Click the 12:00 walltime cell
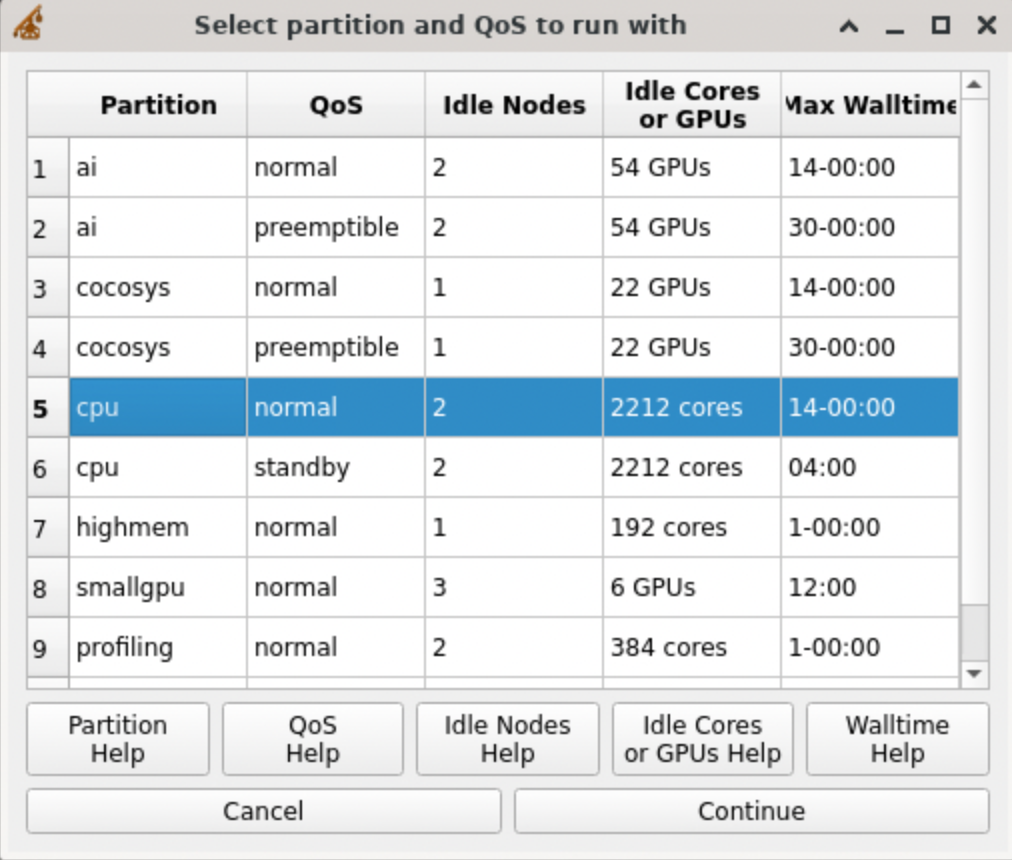The image size is (1012, 860). (x=870, y=588)
